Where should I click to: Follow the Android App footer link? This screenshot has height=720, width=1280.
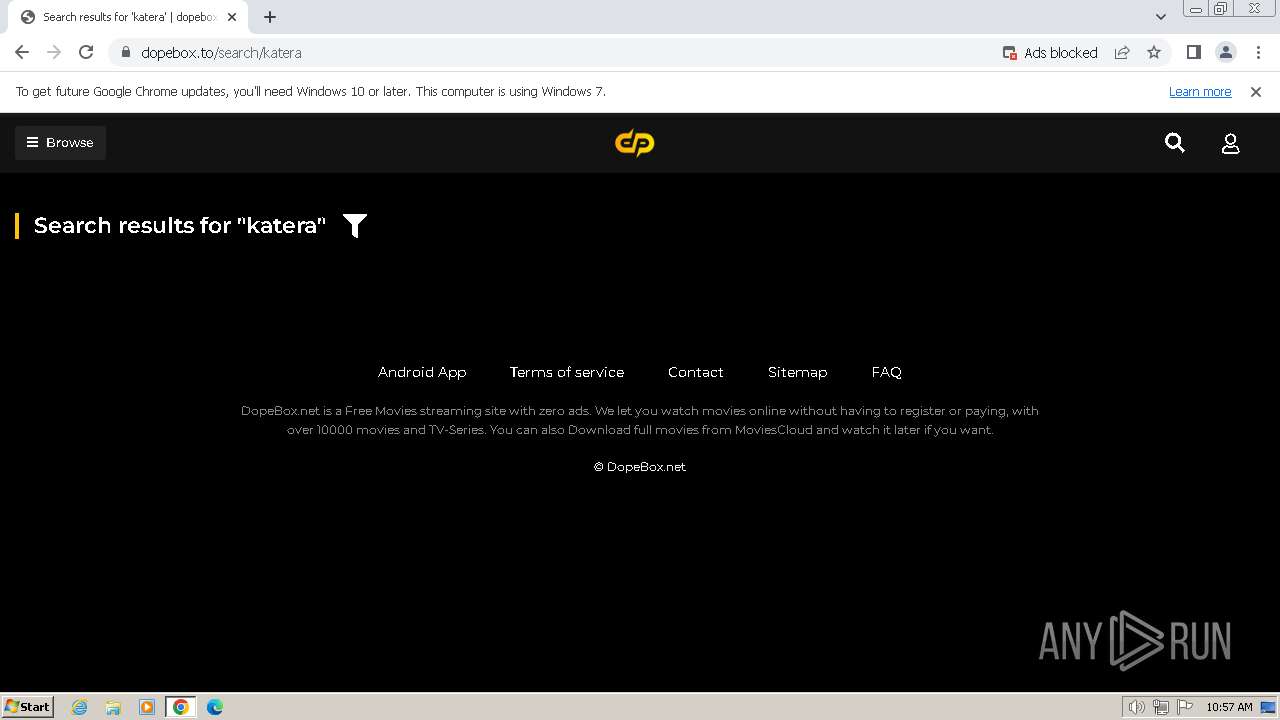click(x=422, y=372)
